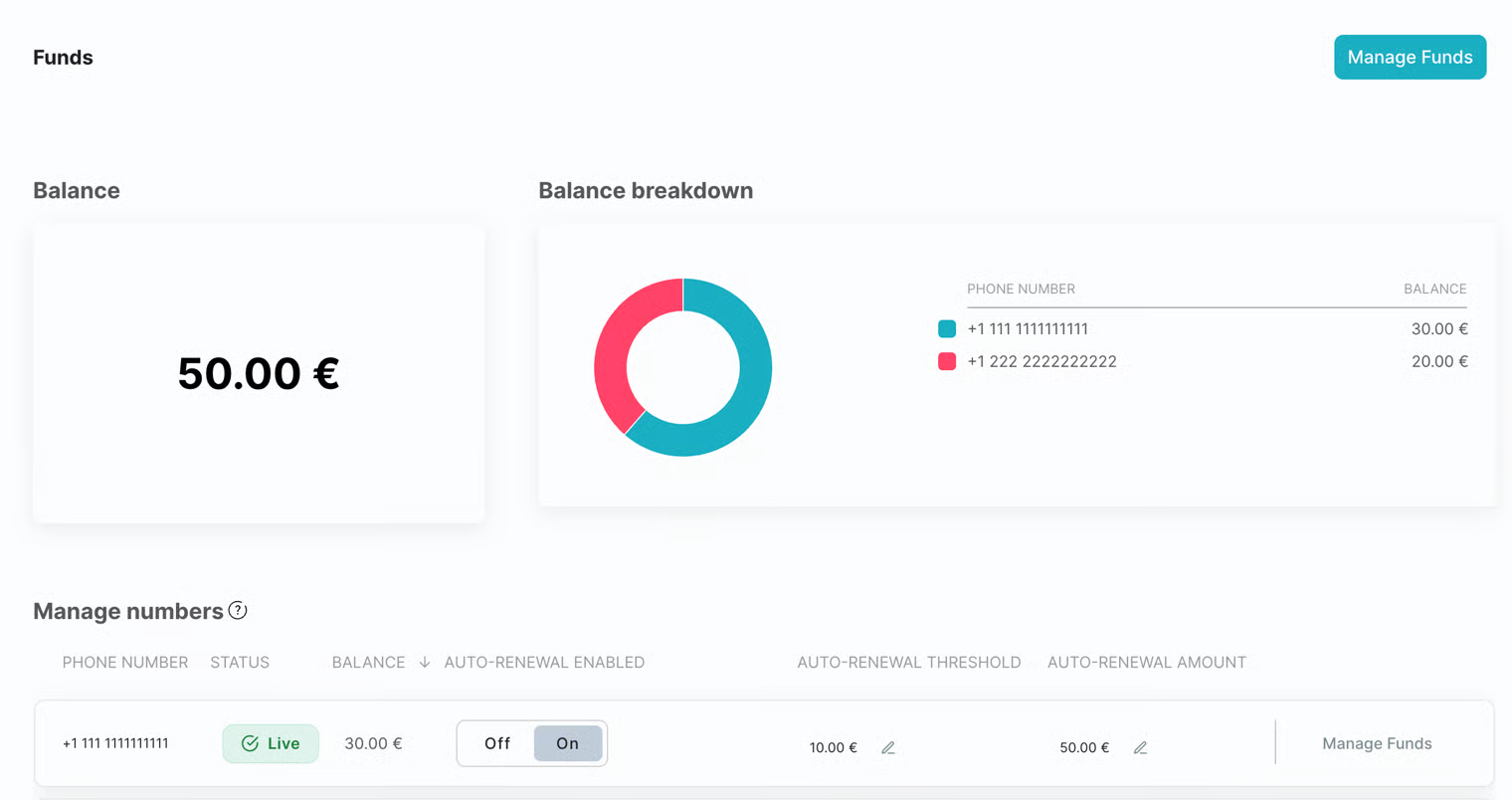The width and height of the screenshot is (1512, 800).
Task: Click the red legend swatch for +1 222 2222222222
Action: coord(947,361)
